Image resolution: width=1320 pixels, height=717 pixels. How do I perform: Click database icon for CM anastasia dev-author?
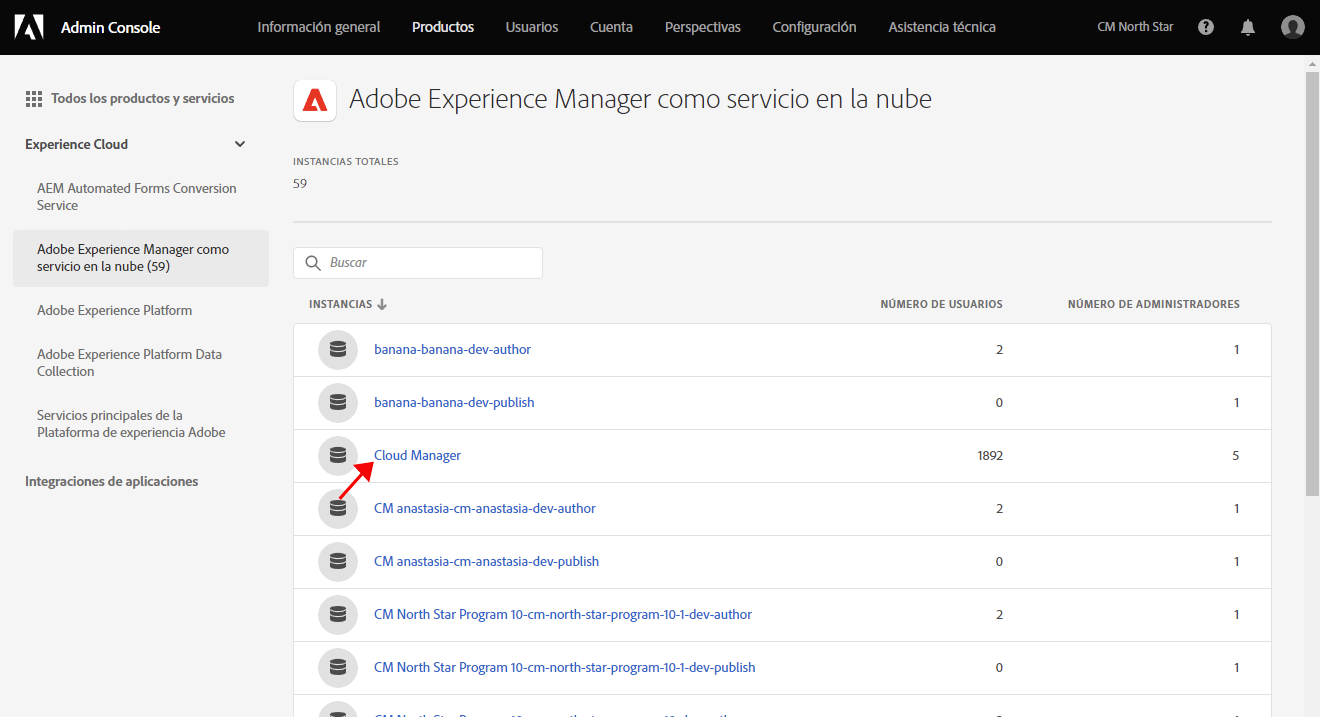[338, 509]
